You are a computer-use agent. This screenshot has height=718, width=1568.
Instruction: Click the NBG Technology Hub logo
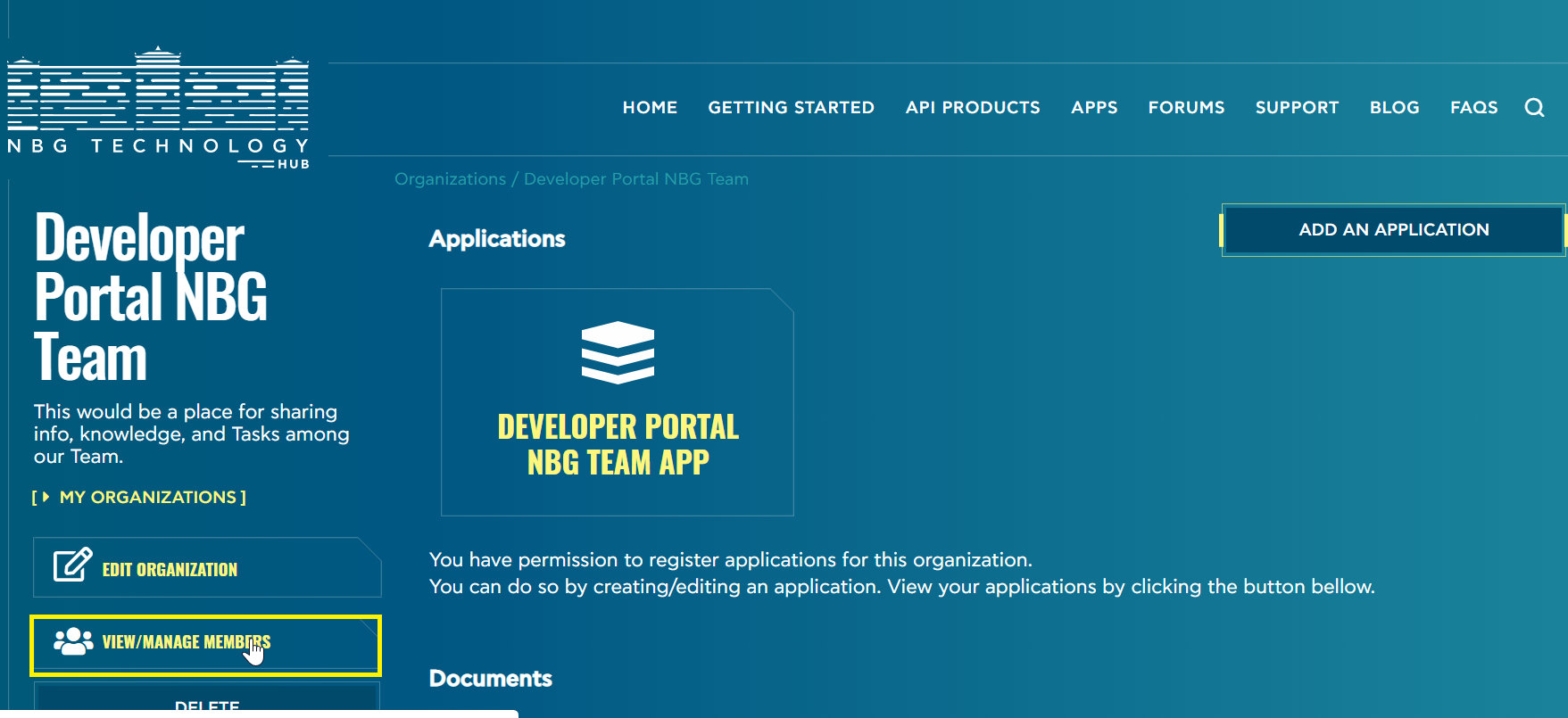click(x=158, y=108)
